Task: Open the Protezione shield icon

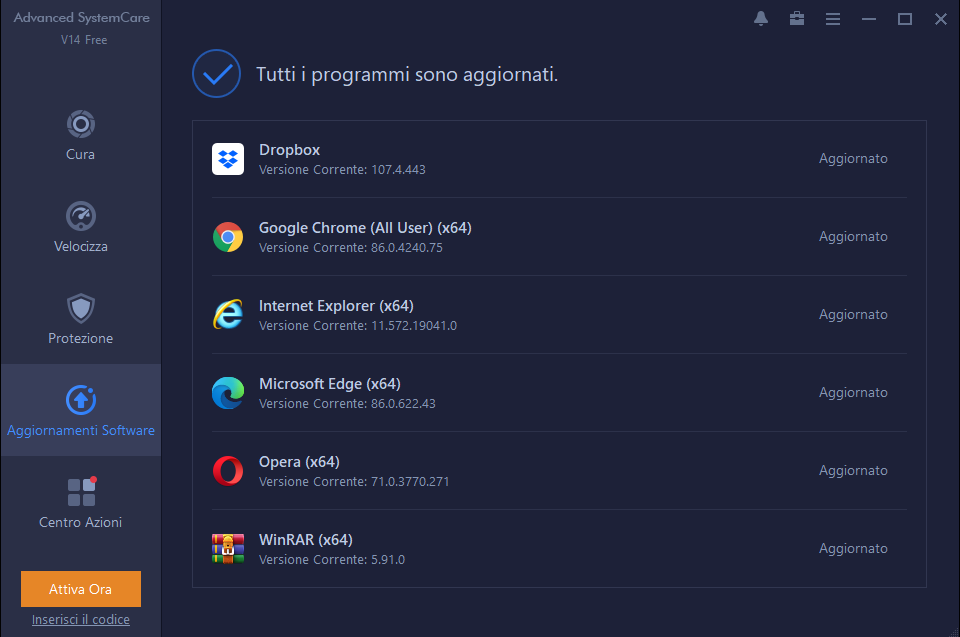Action: [80, 308]
